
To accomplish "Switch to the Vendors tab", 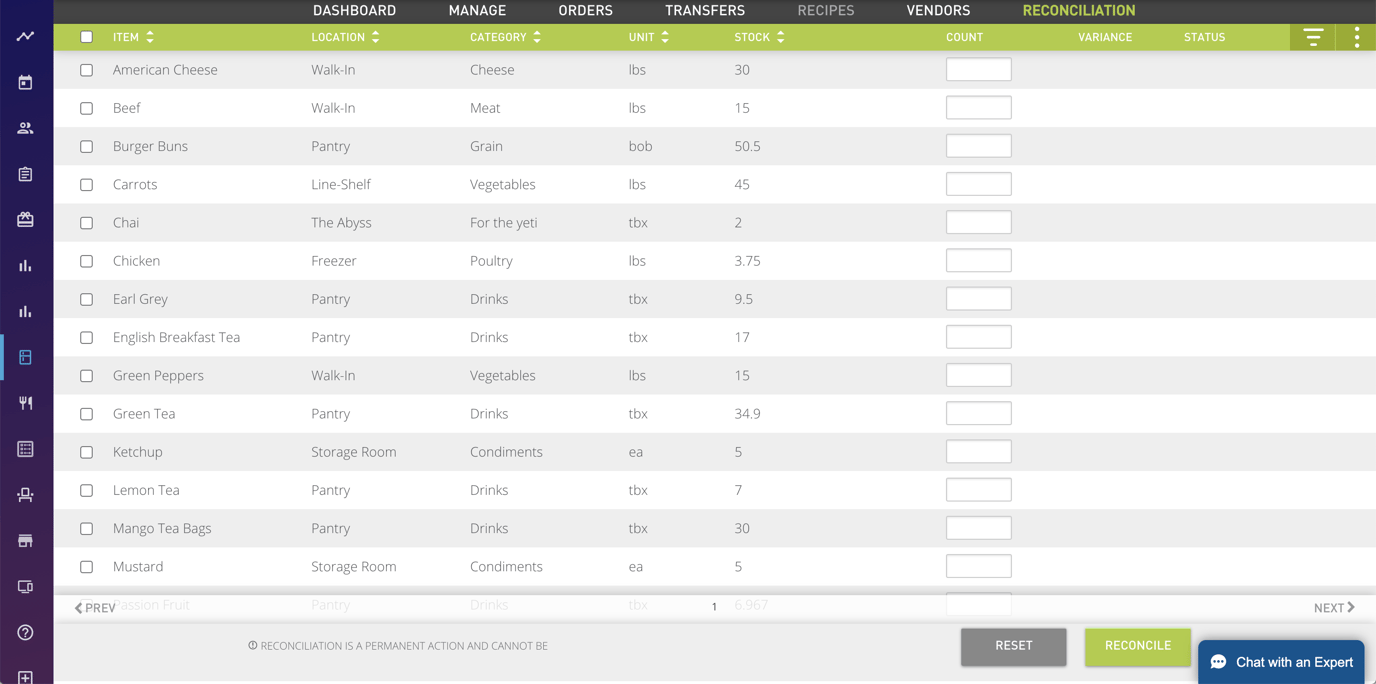I will point(937,11).
